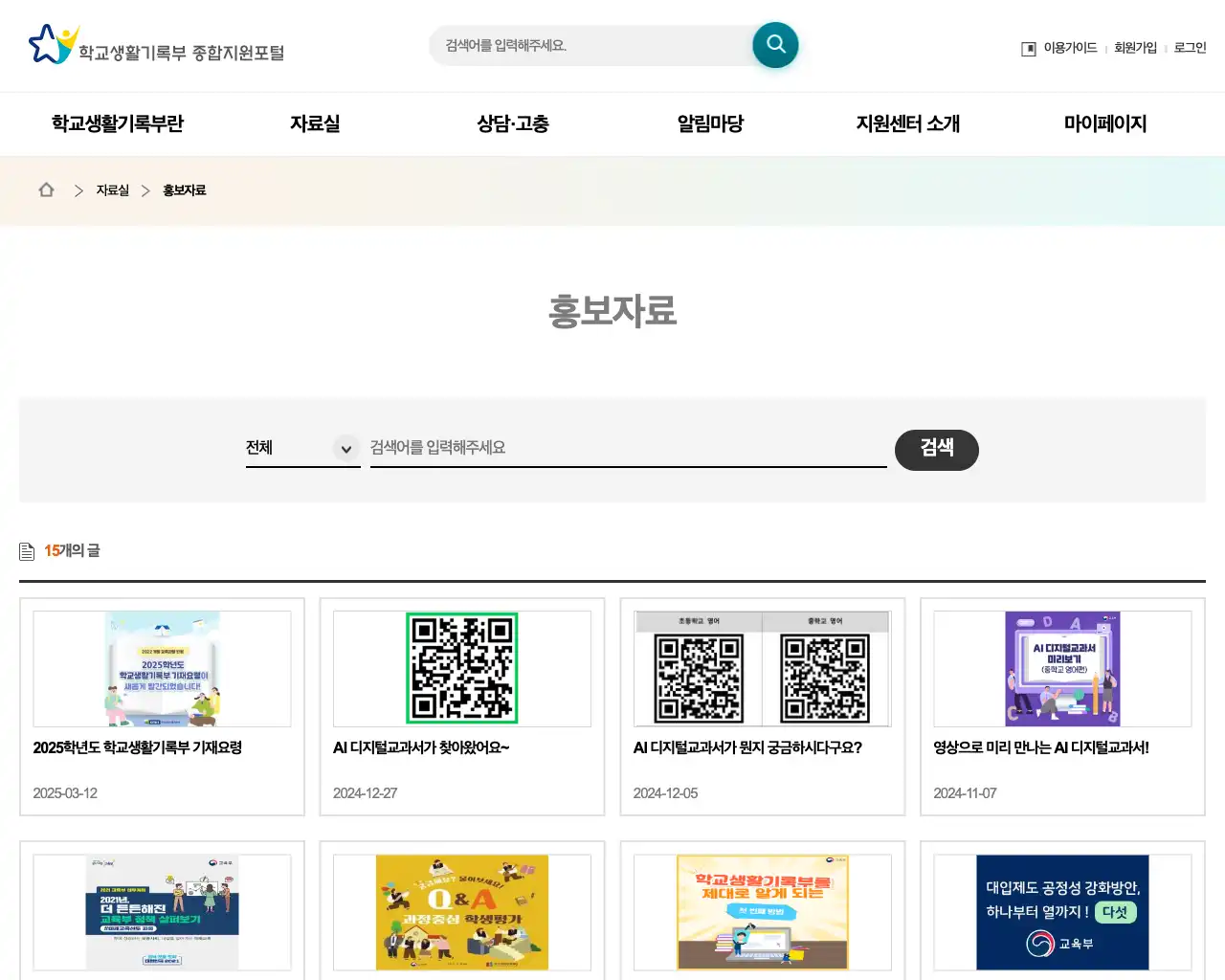
Task: Click the header search input field
Action: tap(591, 46)
